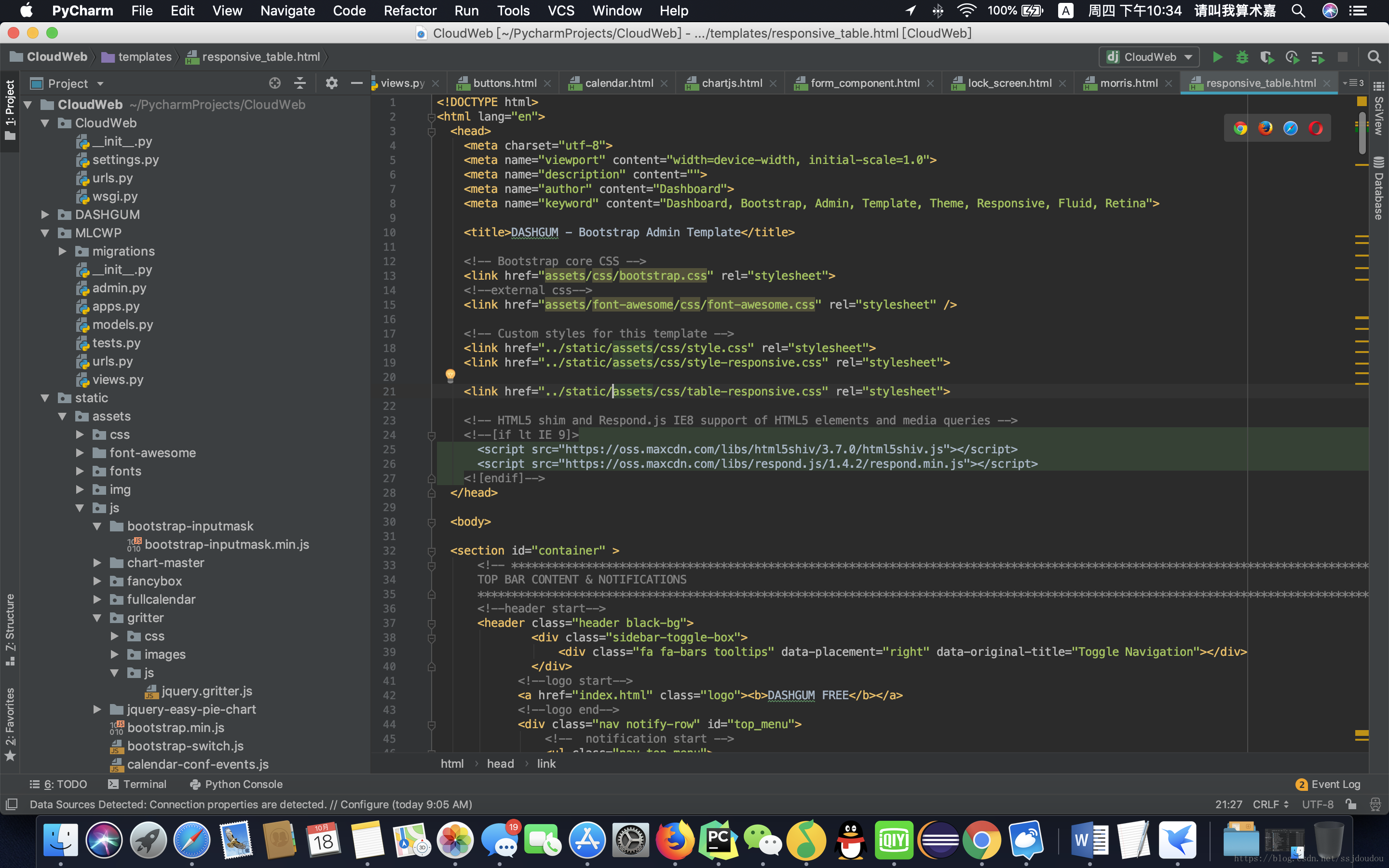Preview page in Firefox browser icon
This screenshot has width=1389, height=868.
pos(1265,128)
